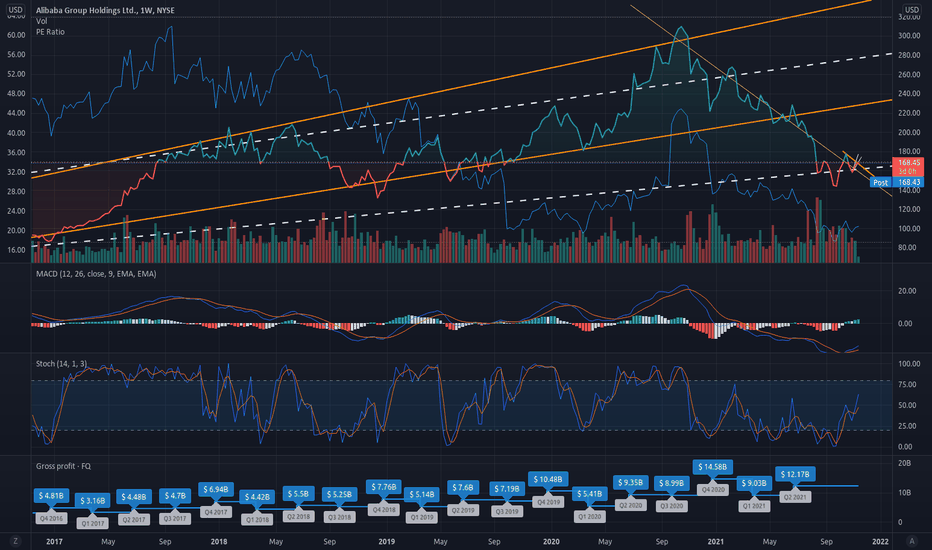Click the Q2 2018 quarter tag
Viewport: 932px width, 550px height.
[298, 517]
